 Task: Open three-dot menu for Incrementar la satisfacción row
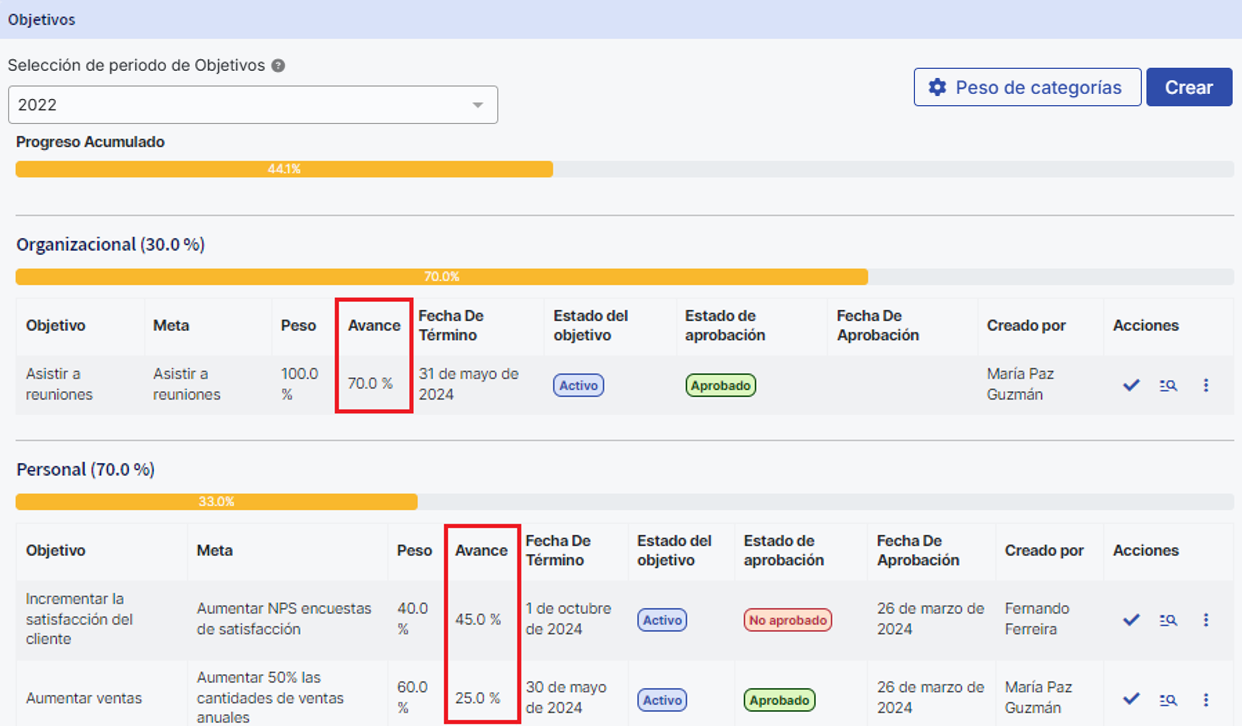coord(1206,620)
